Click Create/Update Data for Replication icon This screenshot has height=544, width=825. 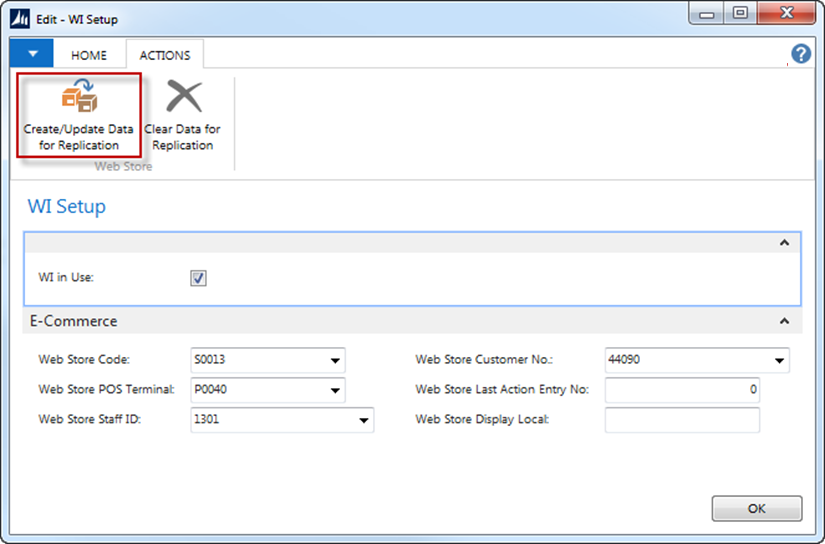click(78, 97)
